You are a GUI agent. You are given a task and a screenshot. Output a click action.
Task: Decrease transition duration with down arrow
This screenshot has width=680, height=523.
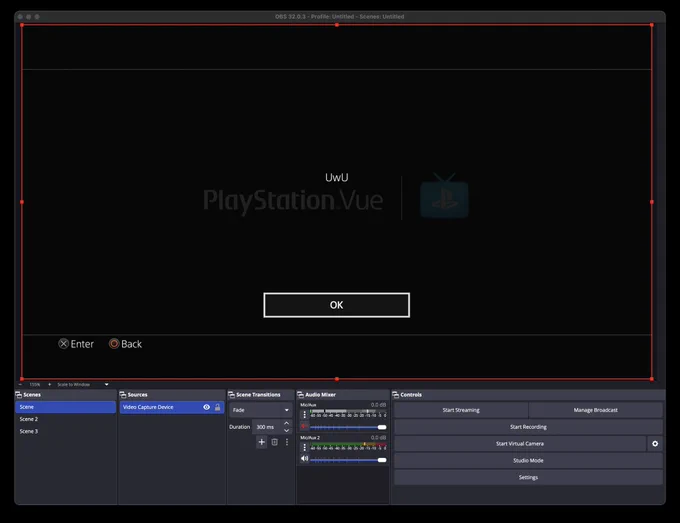[x=286, y=430]
